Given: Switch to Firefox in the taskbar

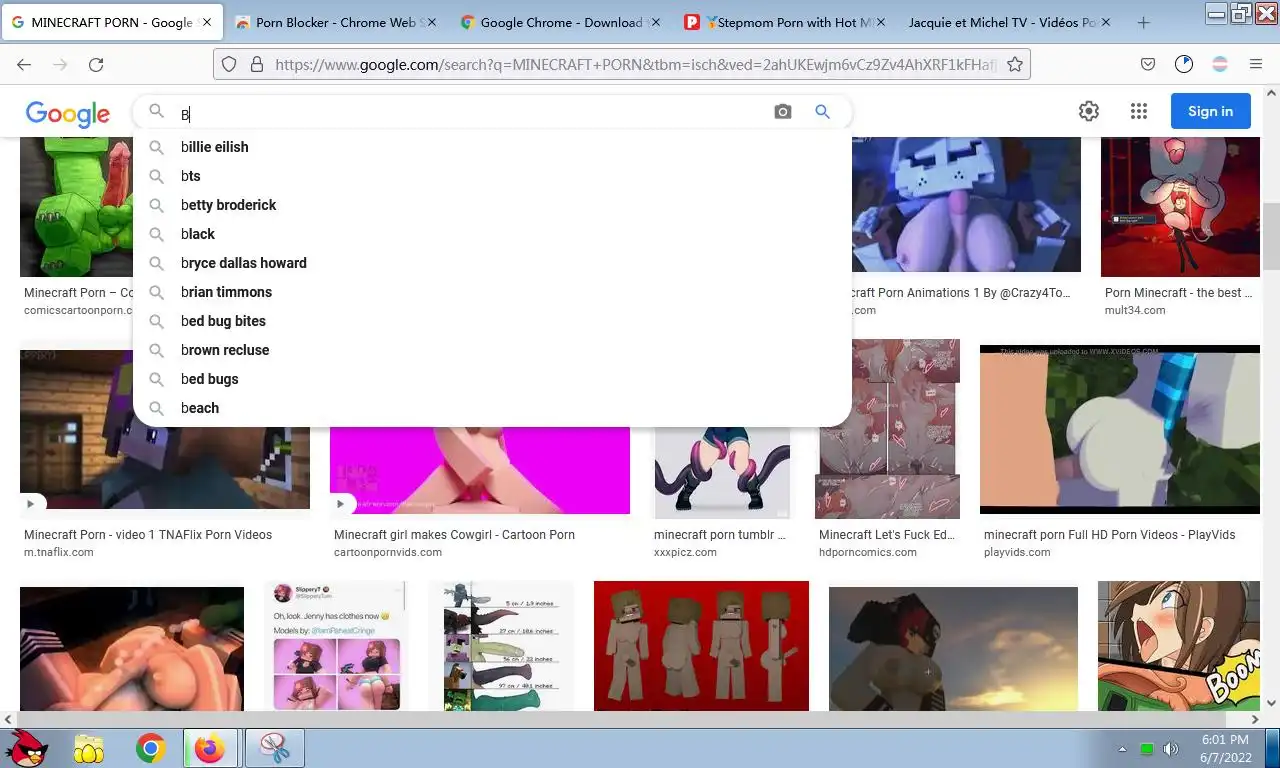Looking at the screenshot, I should tap(209, 748).
